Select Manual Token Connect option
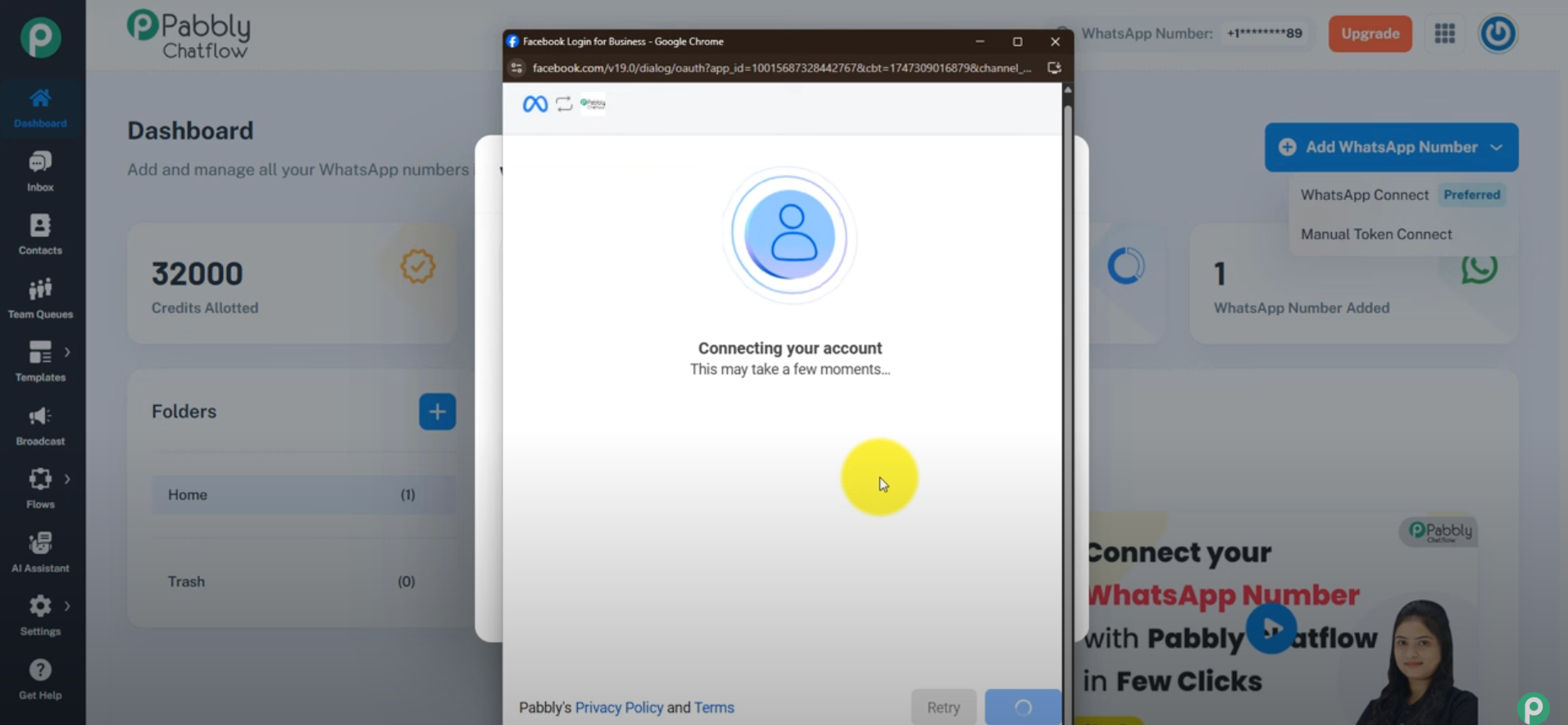The height and width of the screenshot is (725, 1568). click(1376, 235)
